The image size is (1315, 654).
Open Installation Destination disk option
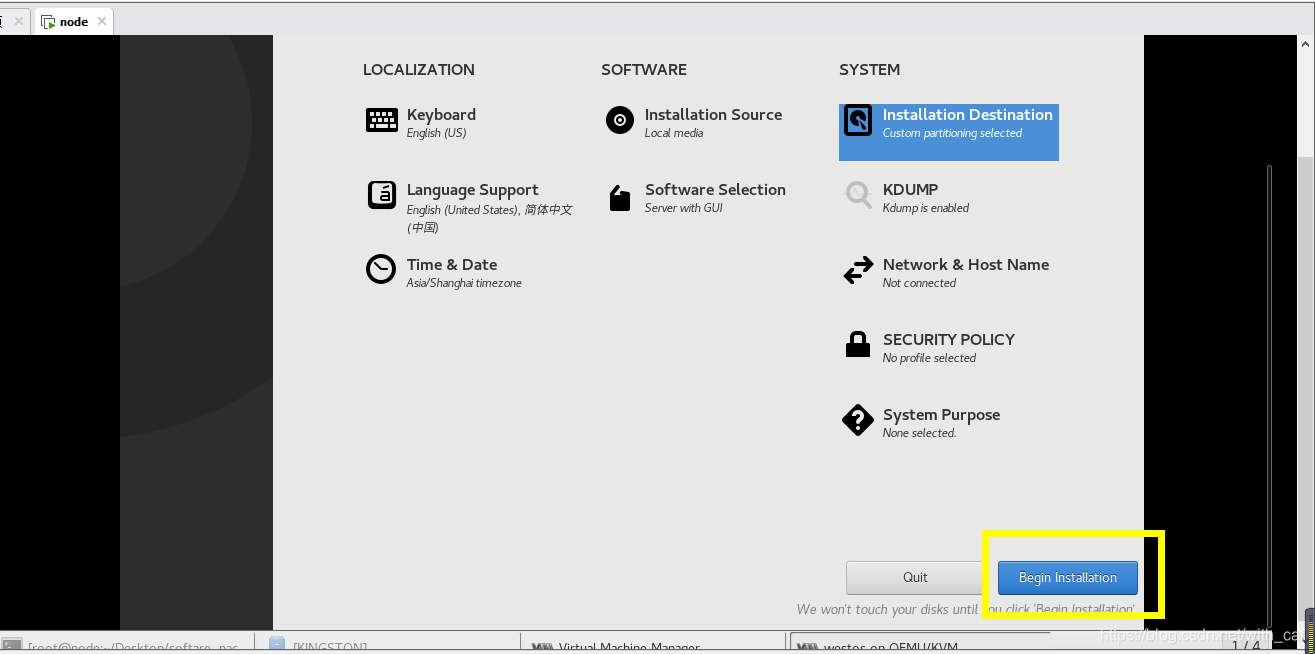[x=948, y=132]
